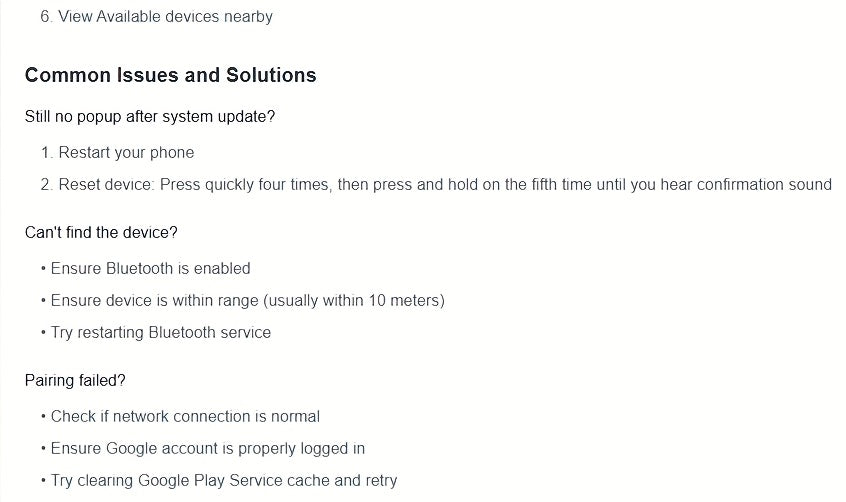Click the '(usually within 10 meters)' parenthetical
Screen dimensions: 846x502
[358, 301]
